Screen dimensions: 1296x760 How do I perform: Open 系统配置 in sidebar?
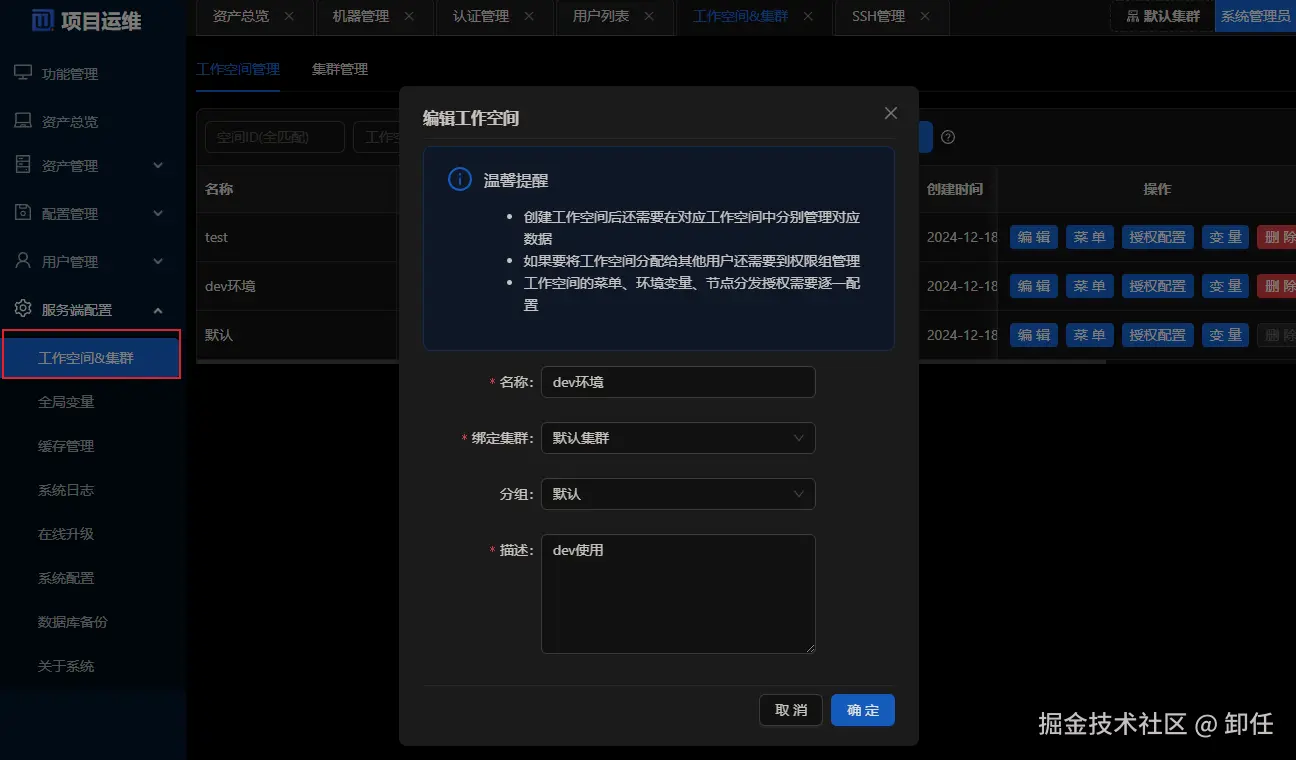tap(66, 578)
